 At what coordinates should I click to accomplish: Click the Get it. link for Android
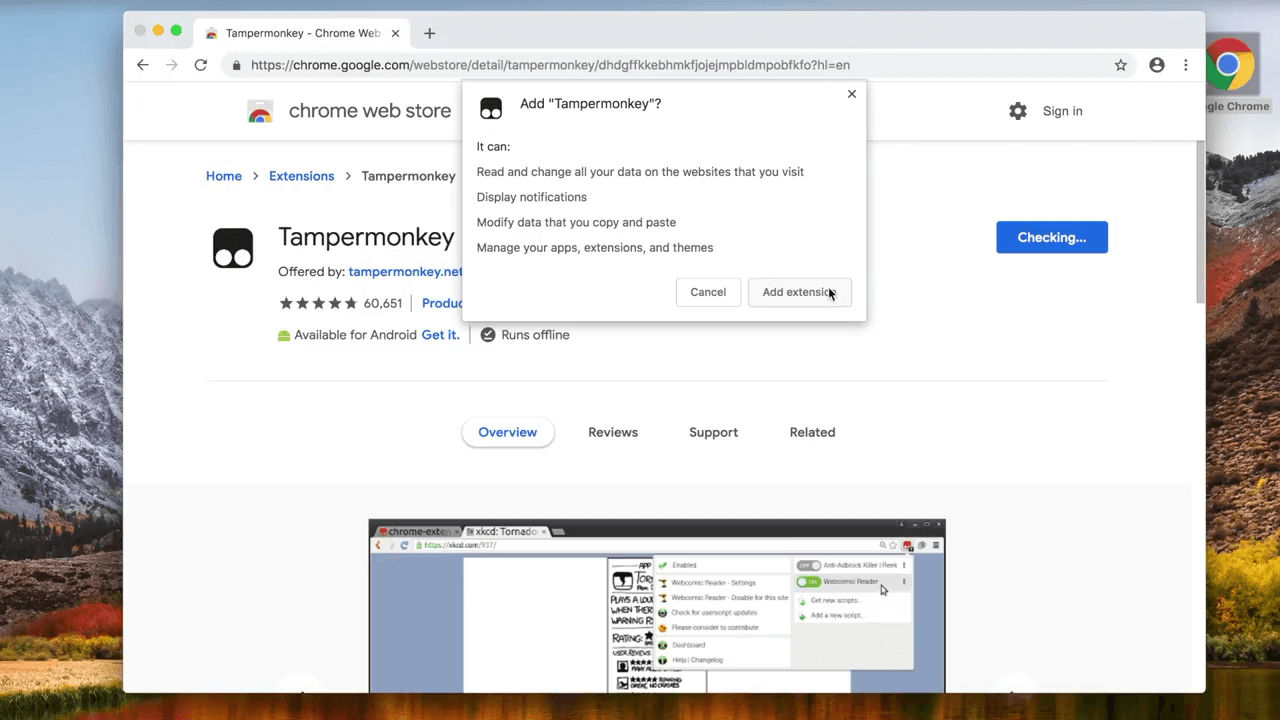click(441, 335)
